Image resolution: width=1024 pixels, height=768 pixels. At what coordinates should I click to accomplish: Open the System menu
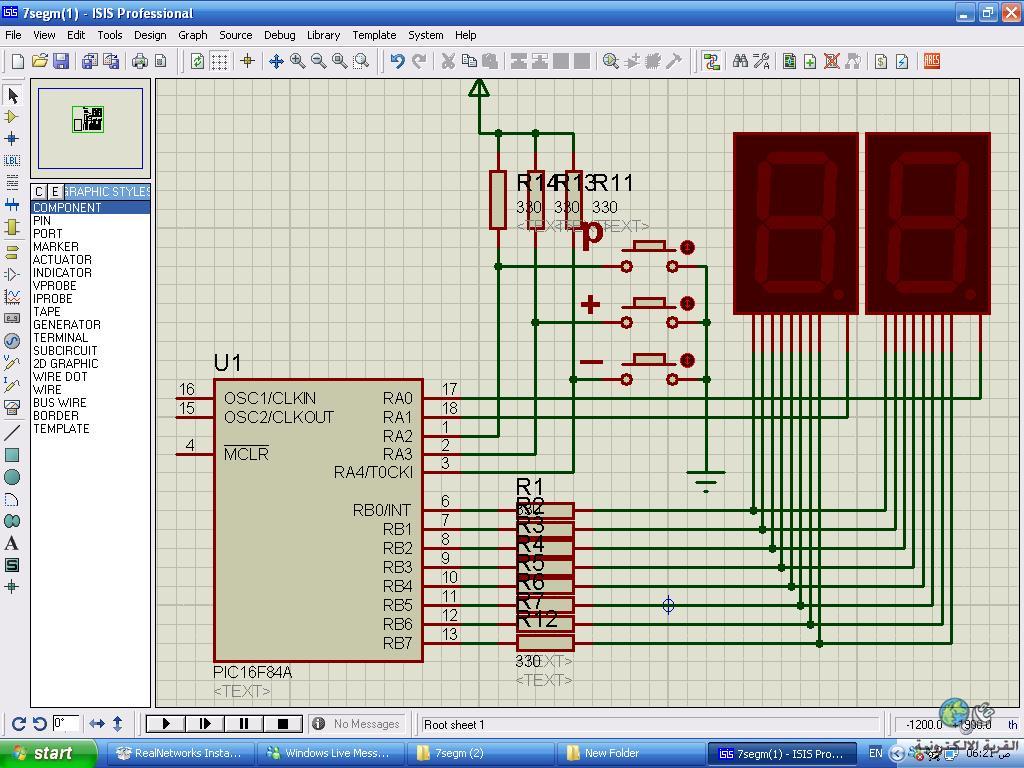click(x=426, y=35)
